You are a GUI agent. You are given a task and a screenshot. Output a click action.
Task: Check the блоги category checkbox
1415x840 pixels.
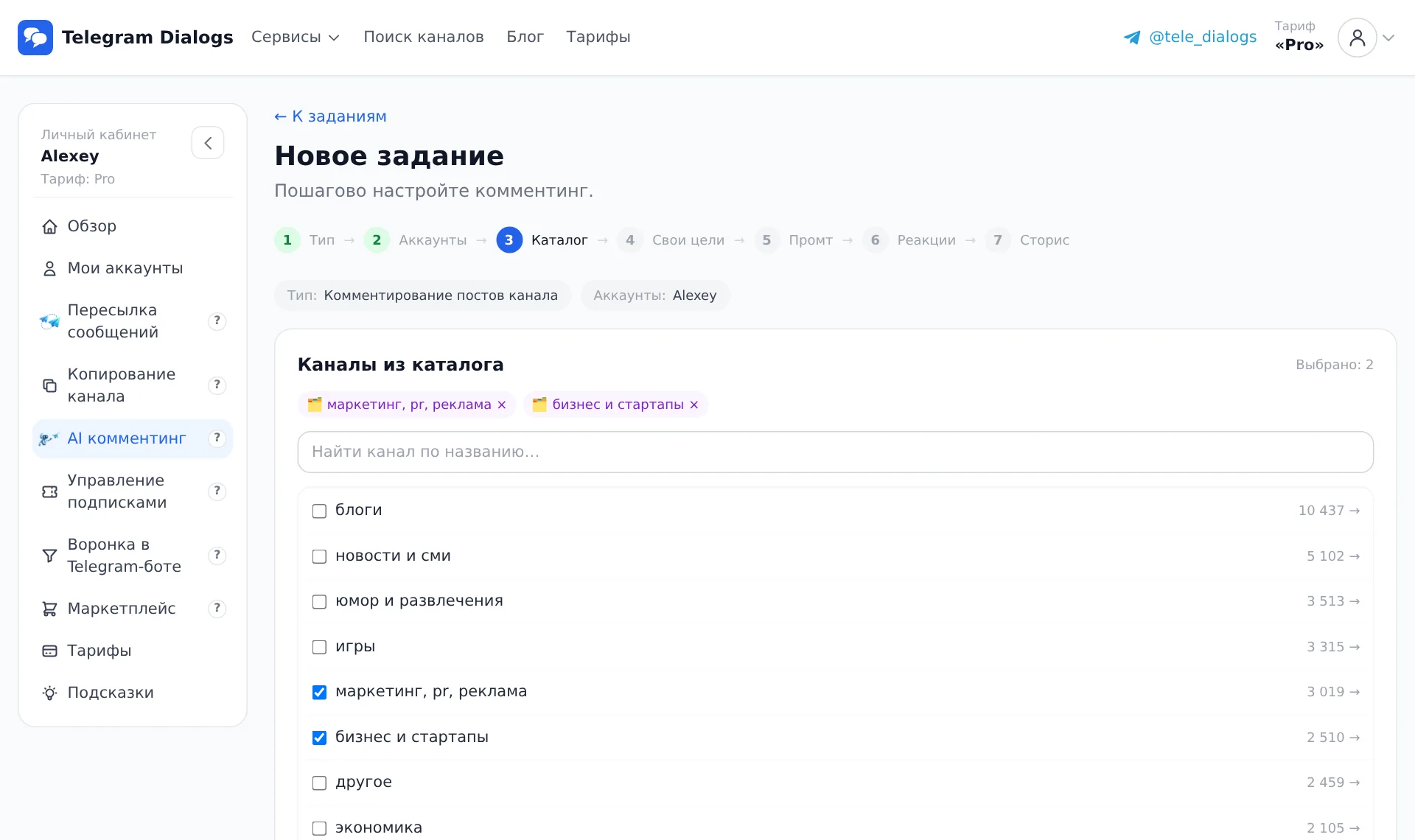[319, 511]
